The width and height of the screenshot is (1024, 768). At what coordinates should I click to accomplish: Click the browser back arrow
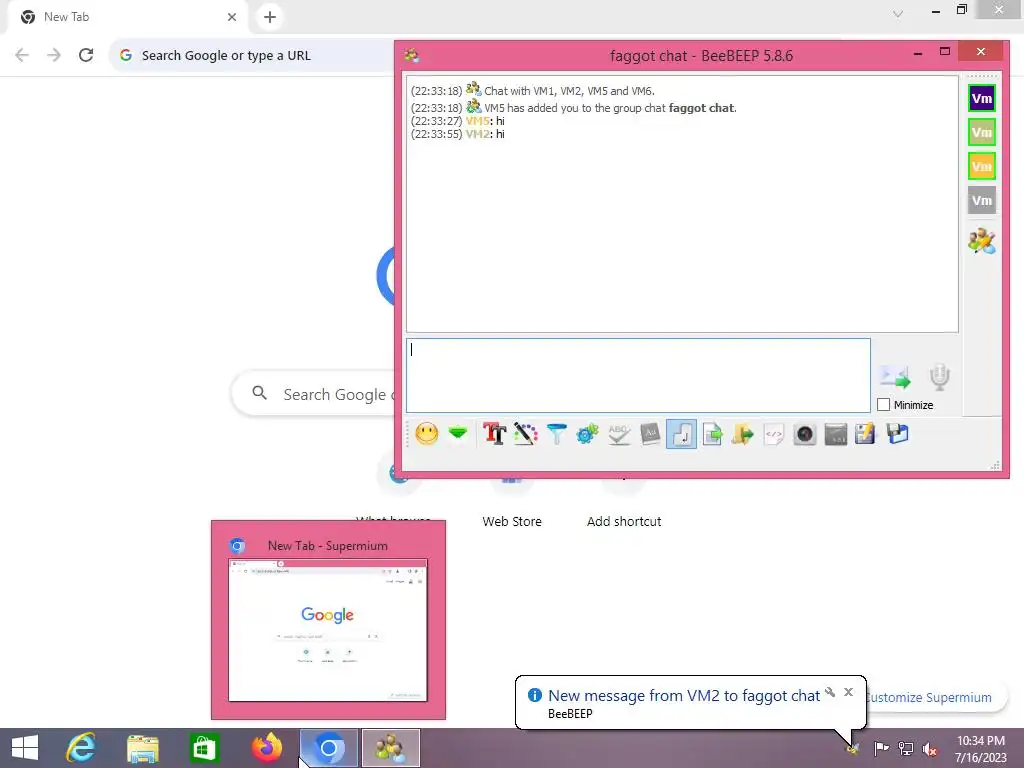point(22,56)
